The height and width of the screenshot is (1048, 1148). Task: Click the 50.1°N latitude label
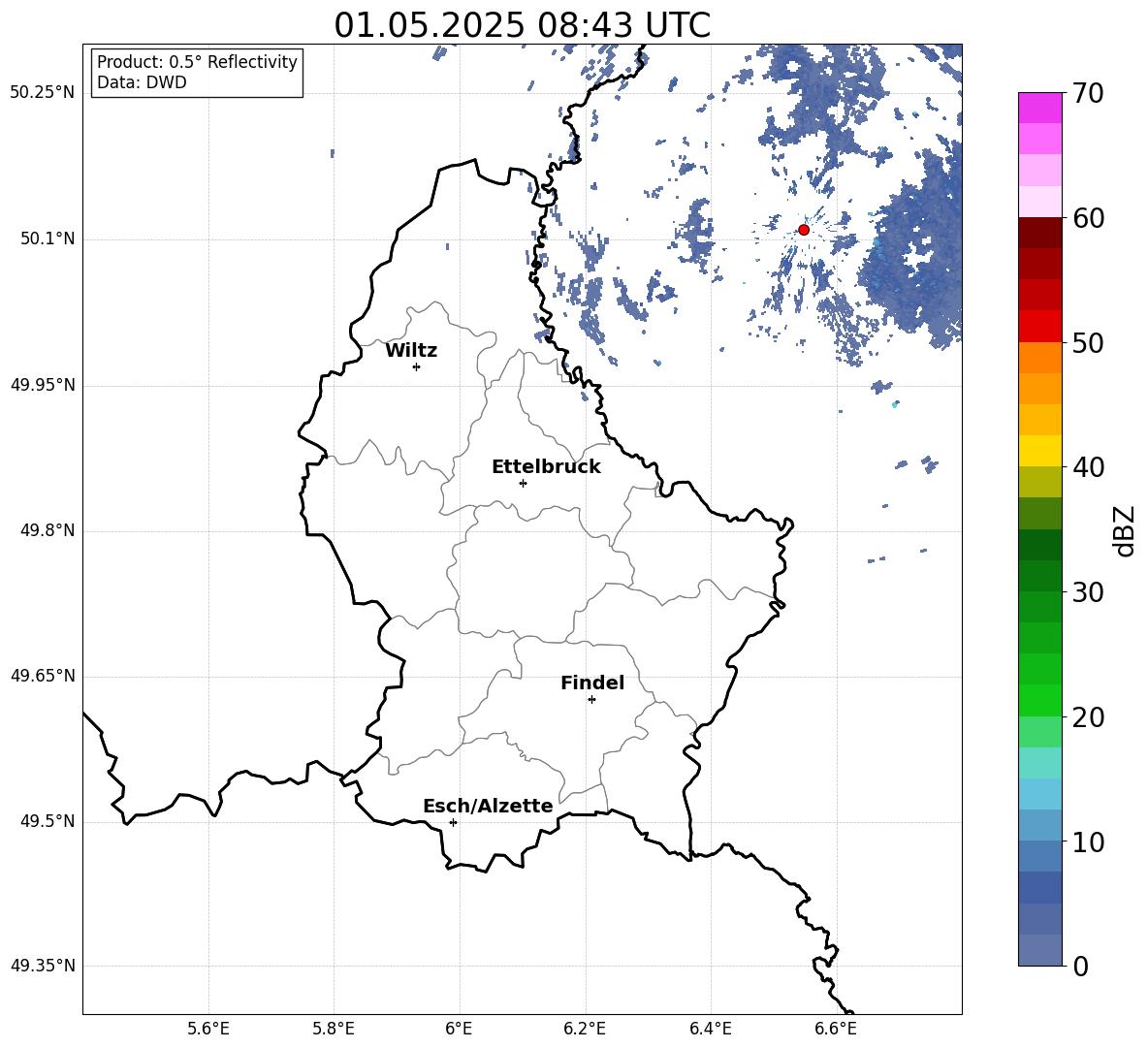click(x=48, y=238)
